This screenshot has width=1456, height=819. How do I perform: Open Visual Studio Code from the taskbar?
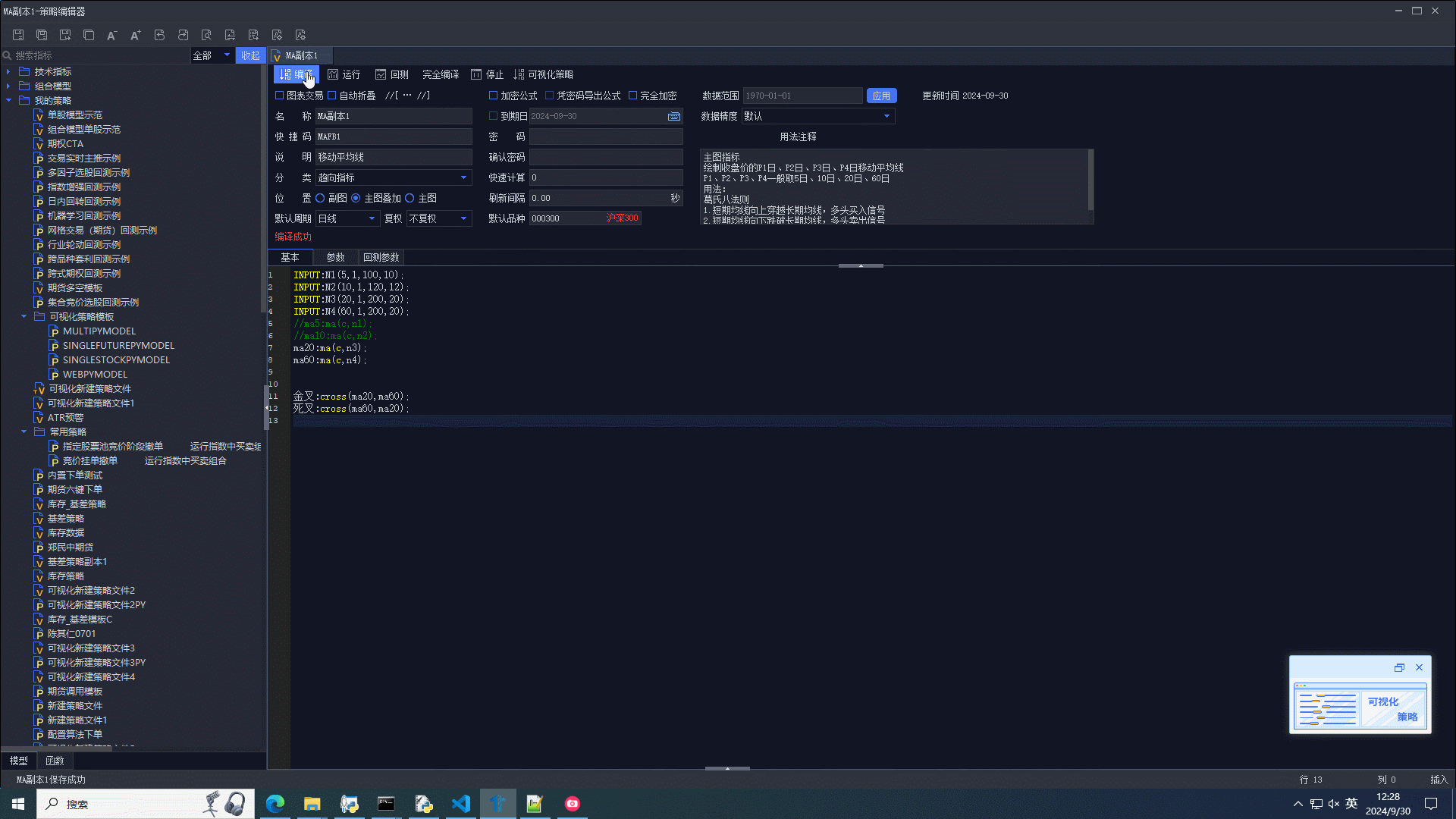460,804
